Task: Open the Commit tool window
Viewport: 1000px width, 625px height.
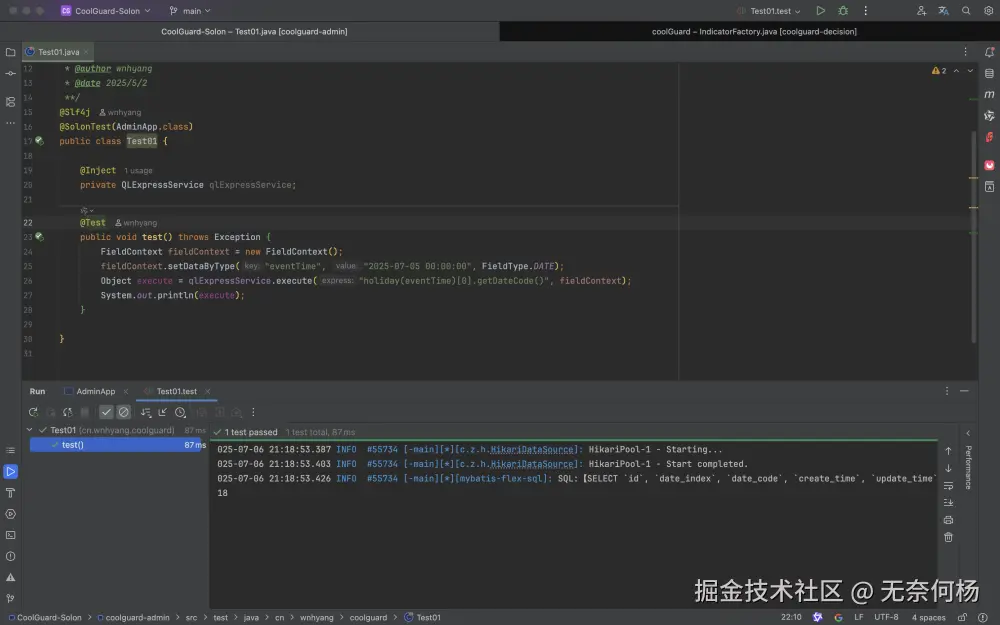Action: 10,73
